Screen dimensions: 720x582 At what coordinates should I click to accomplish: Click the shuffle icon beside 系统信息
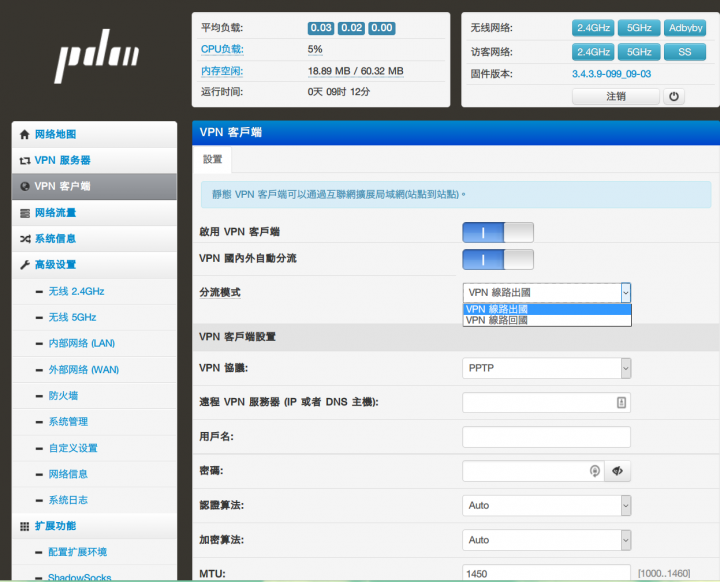(25, 239)
